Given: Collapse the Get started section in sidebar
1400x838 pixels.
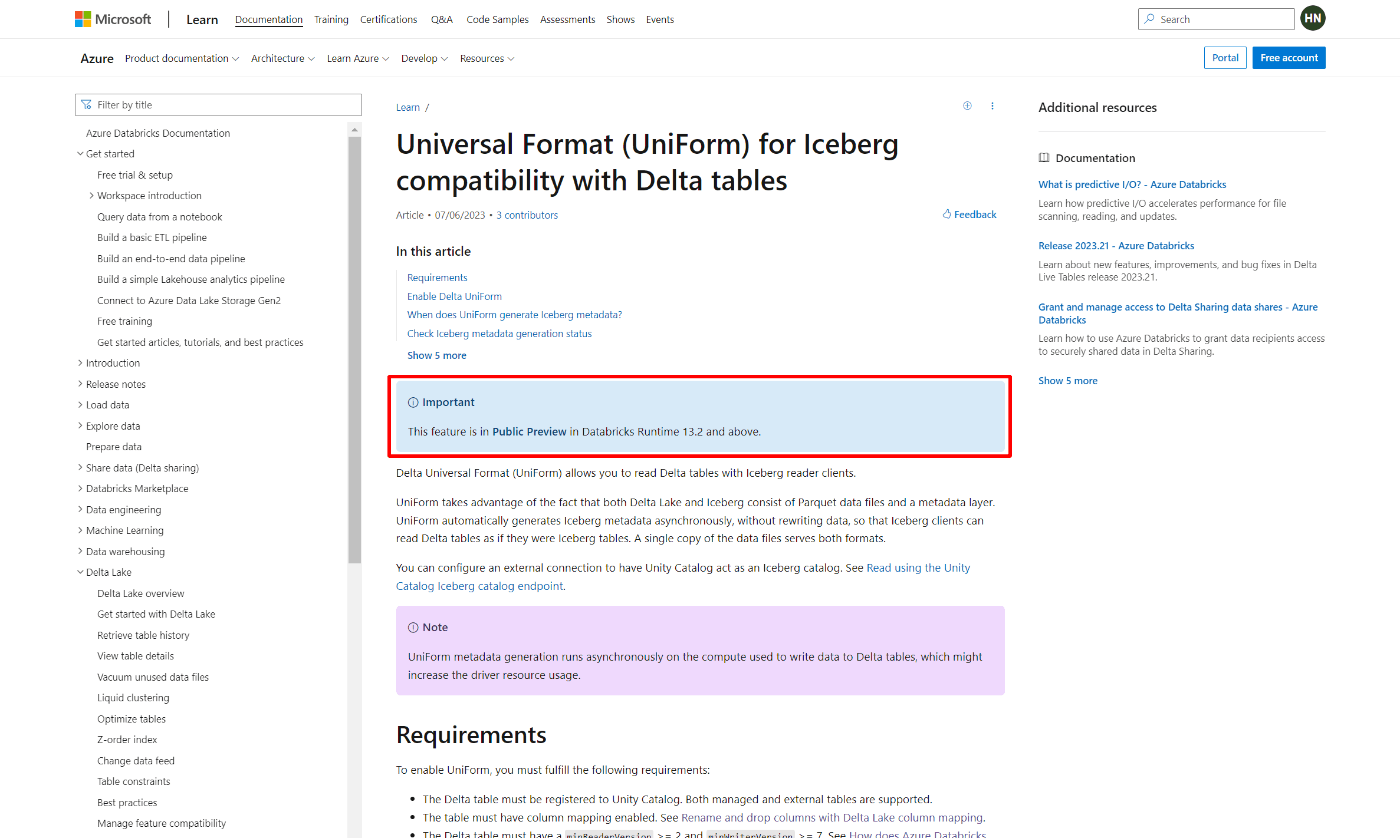Looking at the screenshot, I should (79, 153).
